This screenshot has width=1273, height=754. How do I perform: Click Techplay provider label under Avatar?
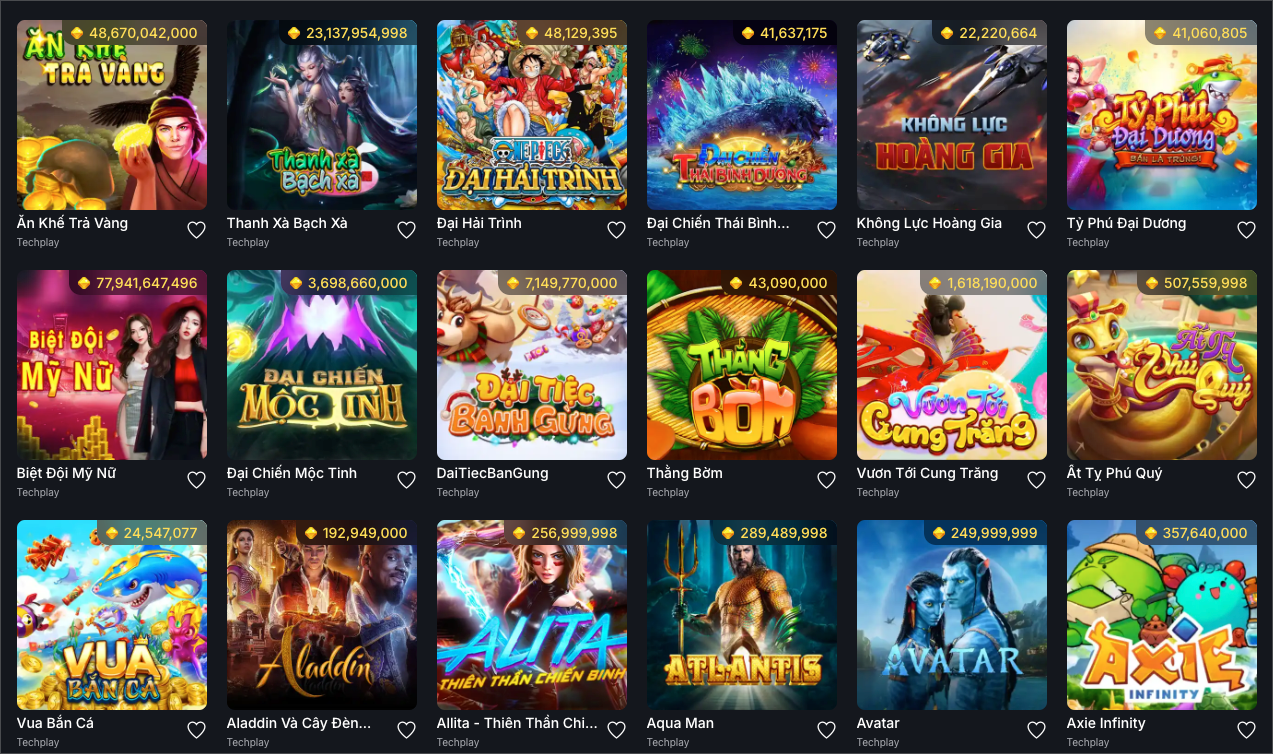878,742
